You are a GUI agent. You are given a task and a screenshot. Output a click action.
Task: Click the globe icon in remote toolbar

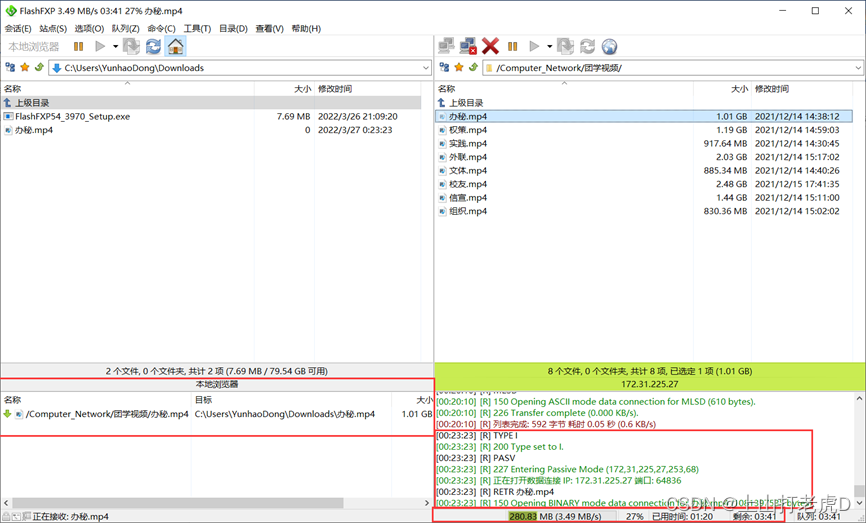609,46
